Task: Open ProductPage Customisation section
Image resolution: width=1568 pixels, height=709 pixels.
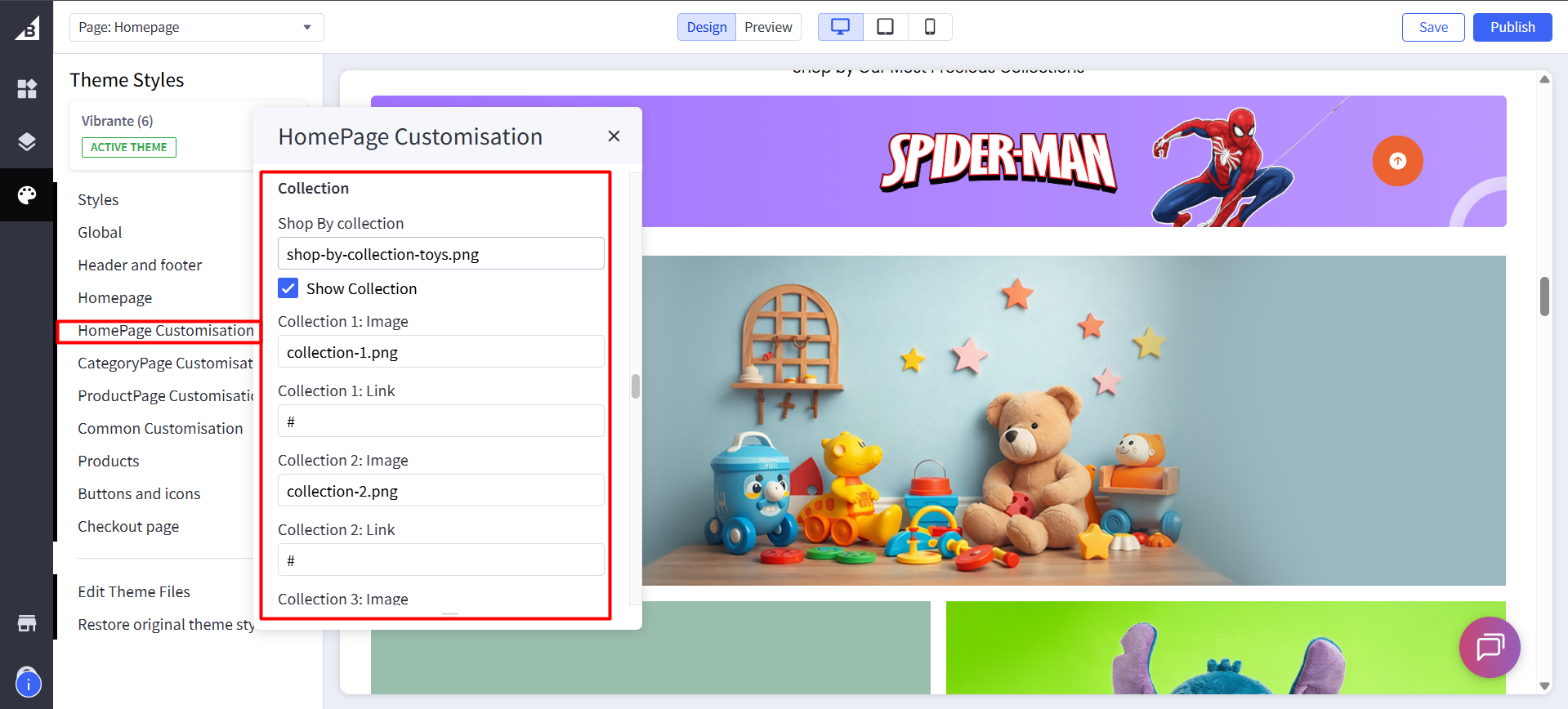Action: pyautogui.click(x=166, y=396)
